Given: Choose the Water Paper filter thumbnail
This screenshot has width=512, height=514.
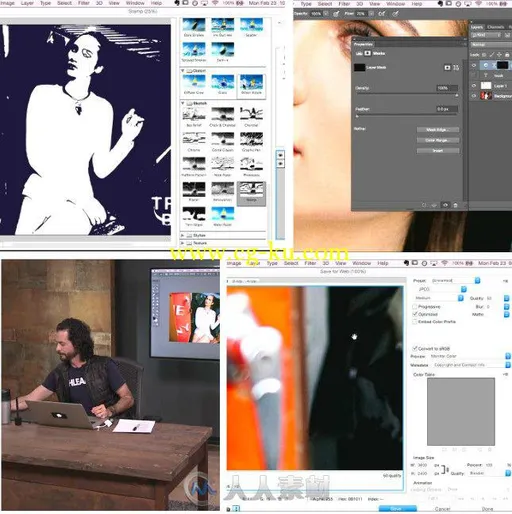Looking at the screenshot, I should pos(223,214).
